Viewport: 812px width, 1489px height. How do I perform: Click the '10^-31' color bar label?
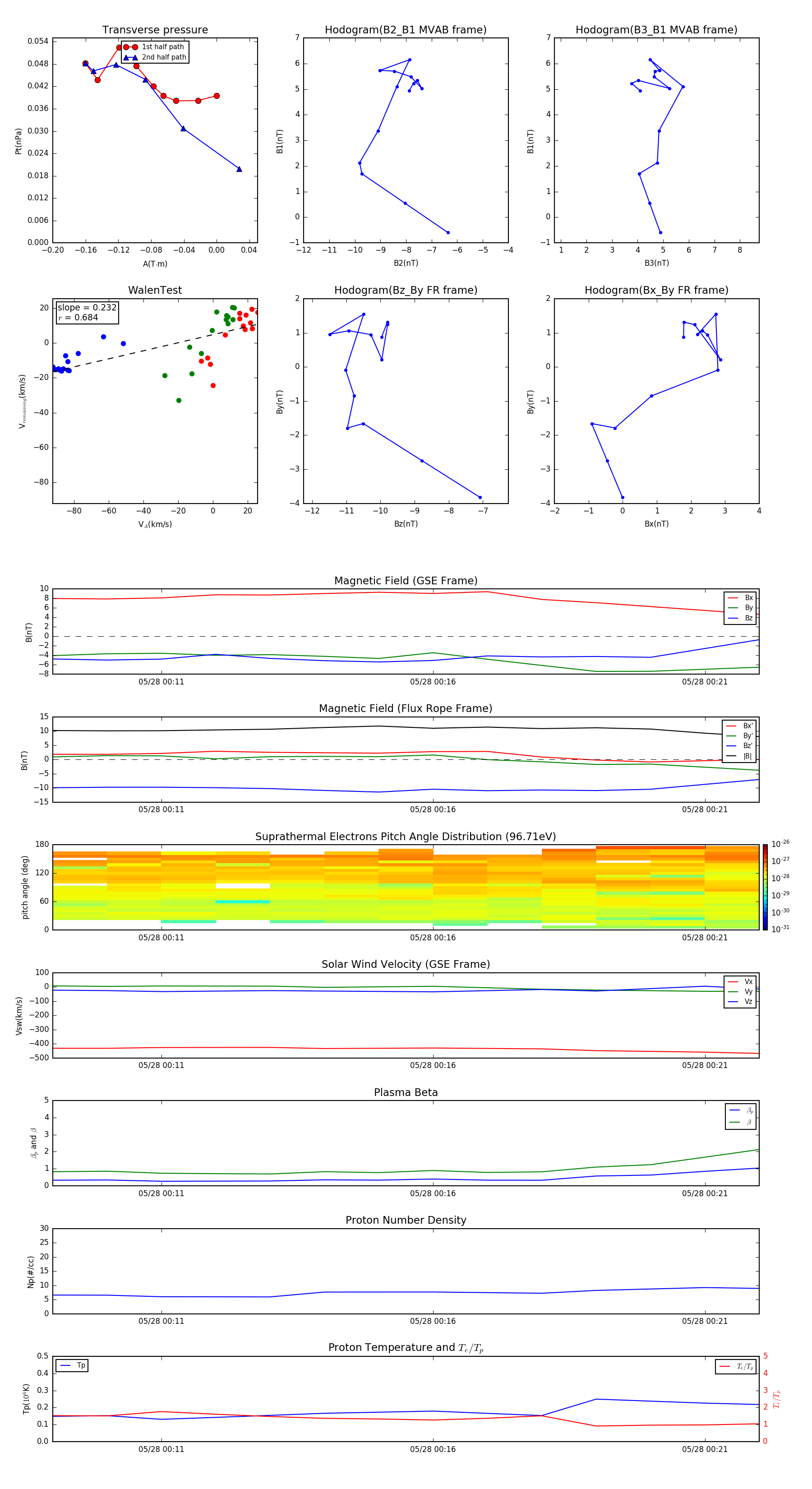780,929
